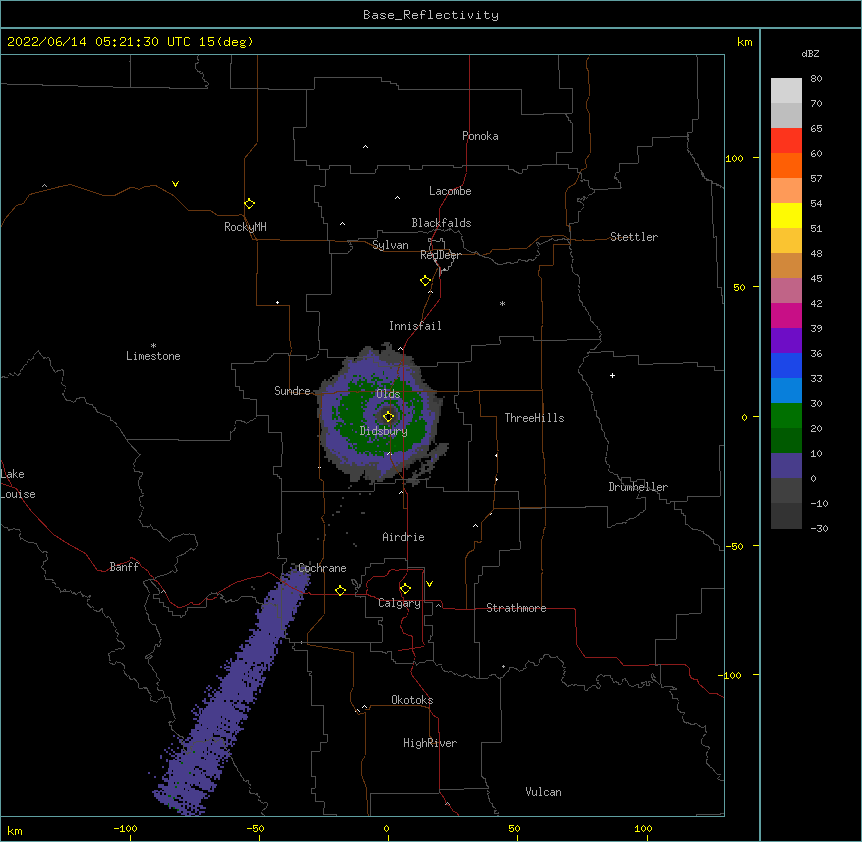Select the light grey 70–80 dBZ legend swatch

[786, 91]
